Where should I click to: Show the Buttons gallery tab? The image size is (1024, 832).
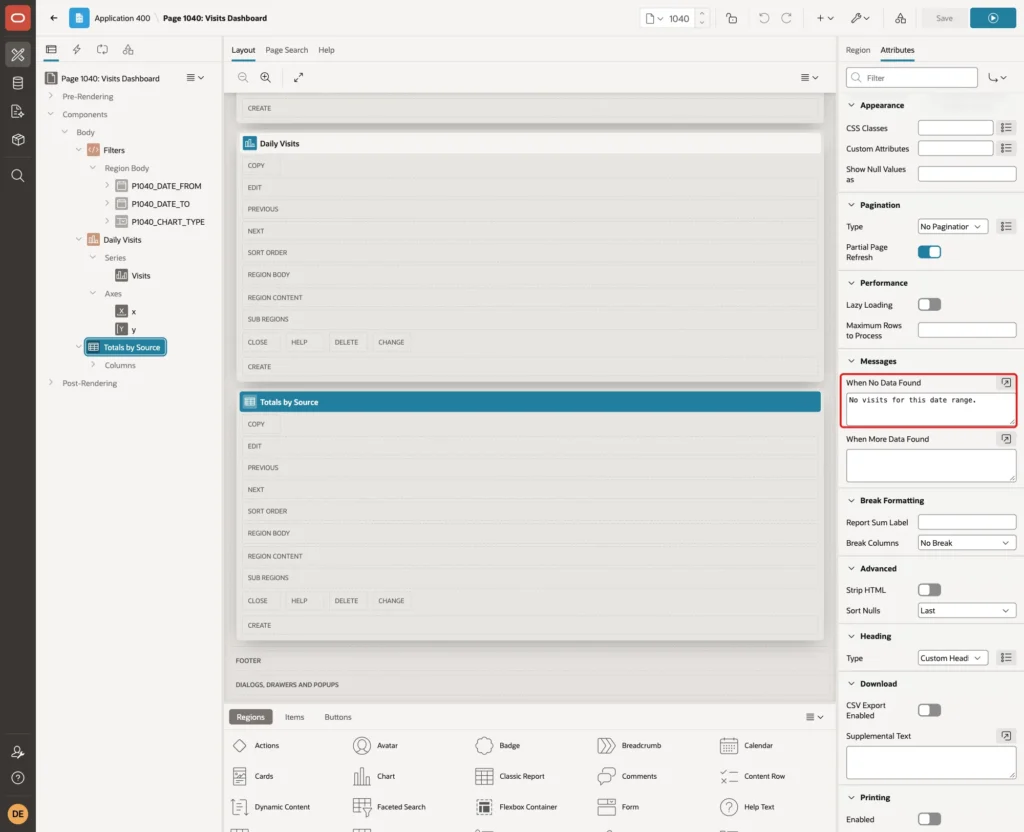(x=338, y=717)
